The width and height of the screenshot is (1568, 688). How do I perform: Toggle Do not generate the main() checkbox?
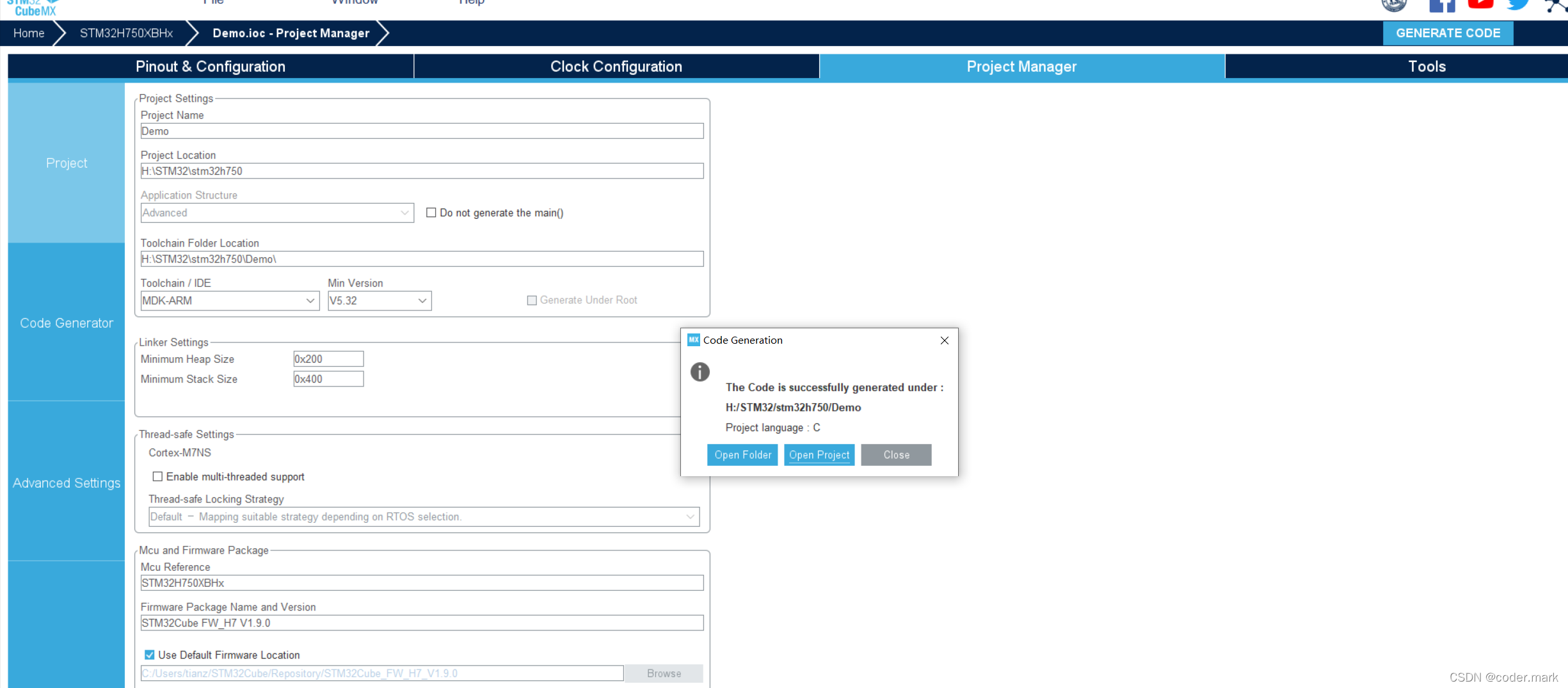431,212
